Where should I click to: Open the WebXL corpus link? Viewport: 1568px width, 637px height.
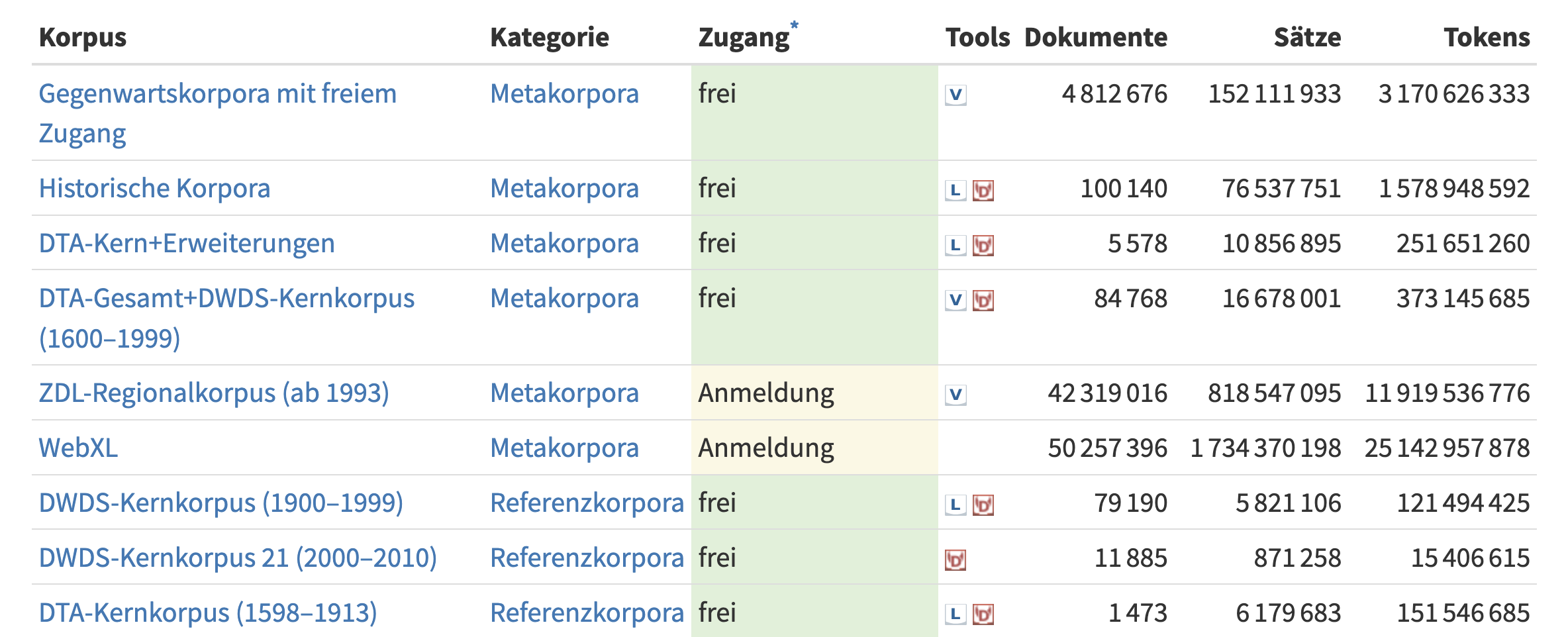(x=78, y=448)
